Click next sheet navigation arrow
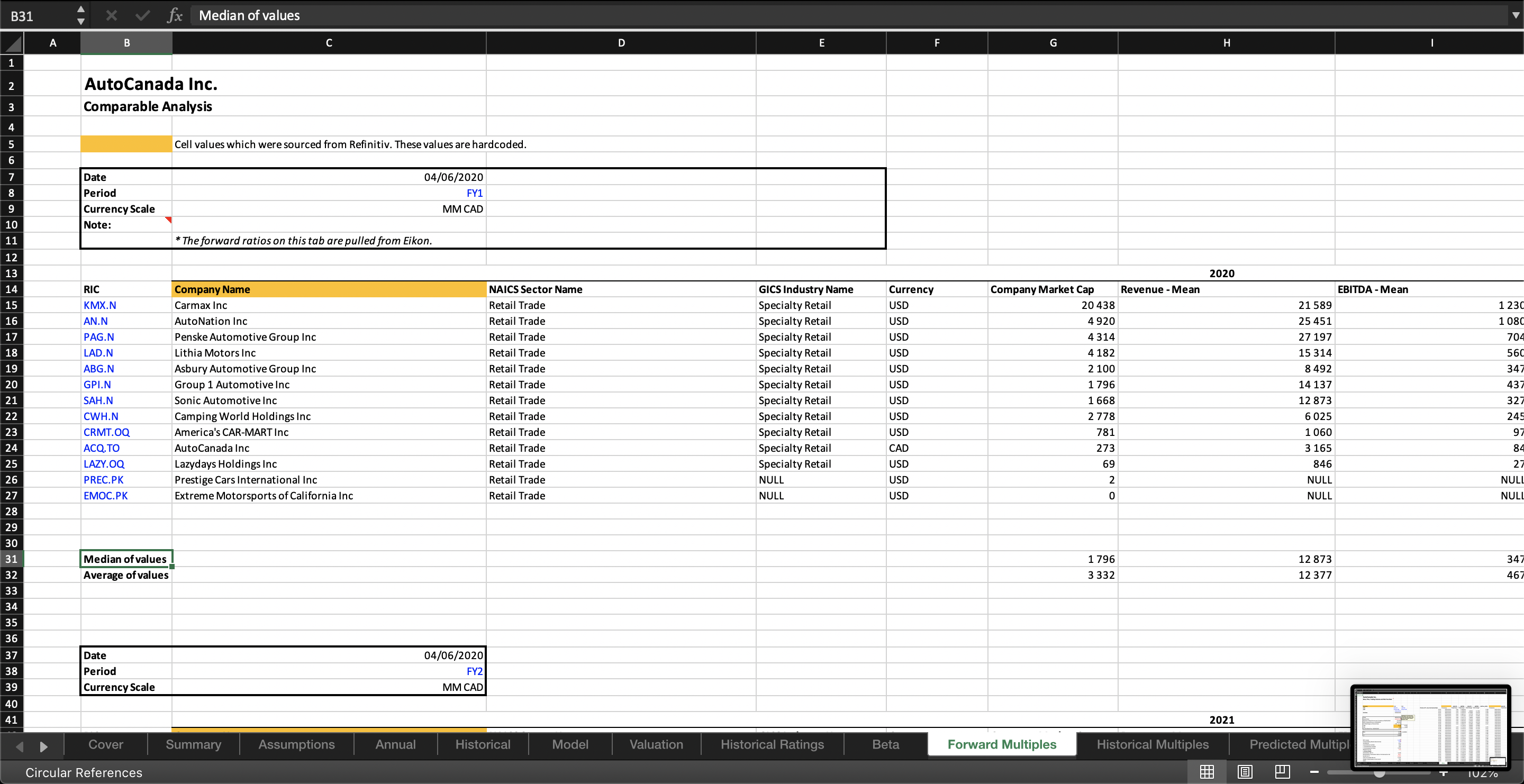Image resolution: width=1524 pixels, height=784 pixels. pyautogui.click(x=43, y=746)
